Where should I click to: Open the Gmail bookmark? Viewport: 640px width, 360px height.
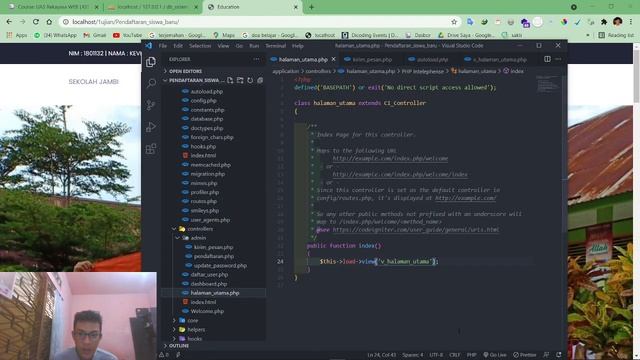pyautogui.click(x=95, y=36)
